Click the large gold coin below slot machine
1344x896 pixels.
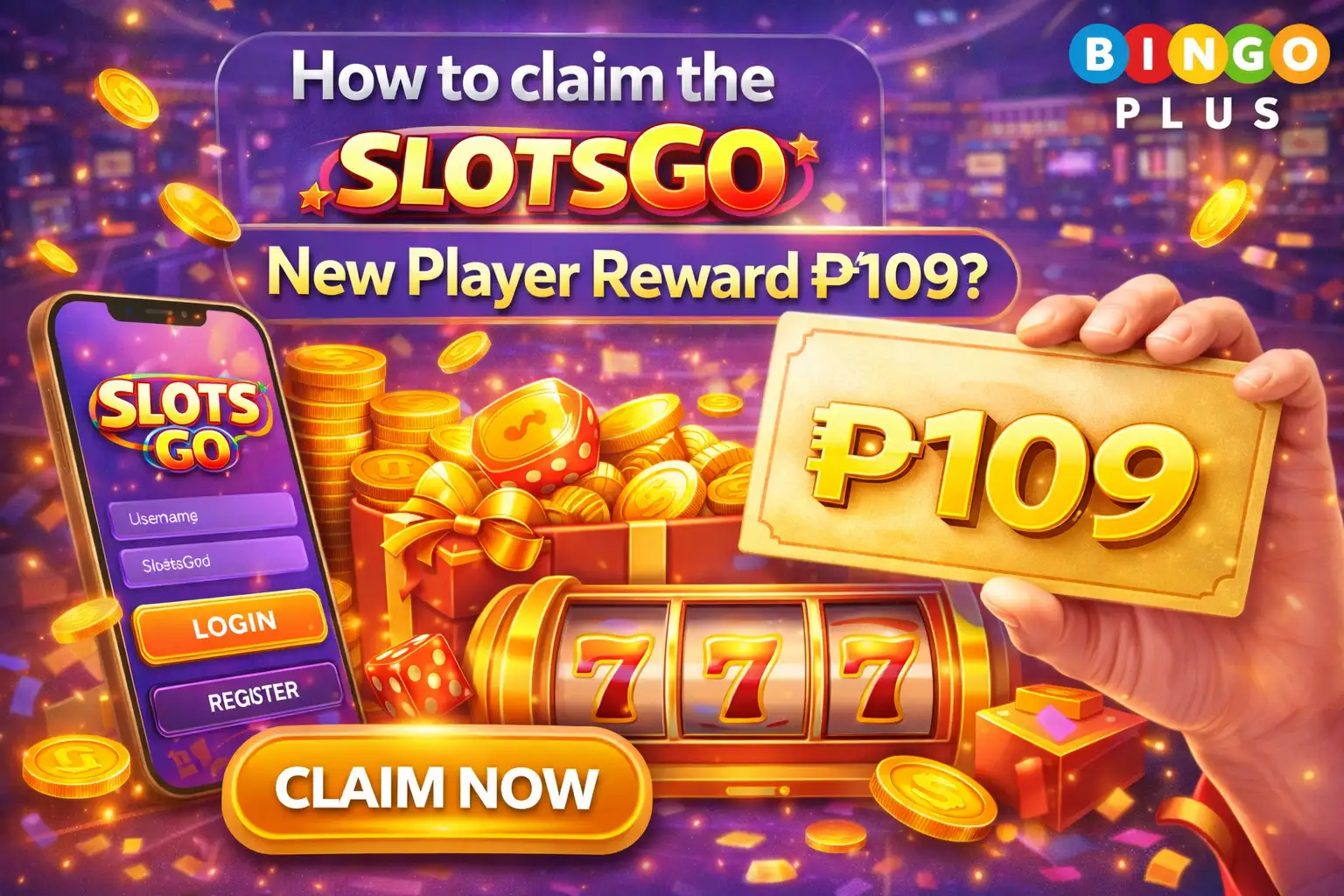tap(933, 797)
